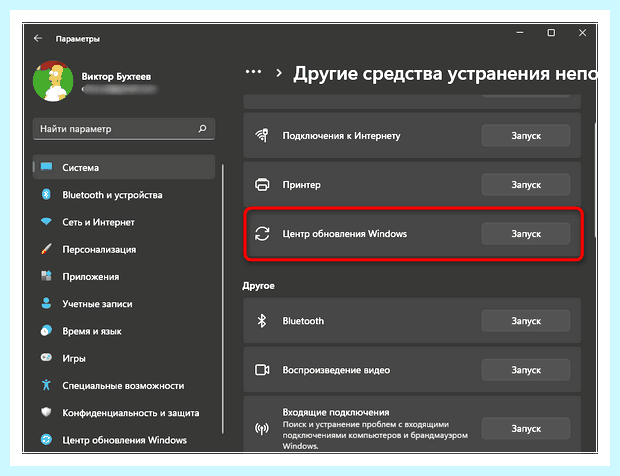Open Время и язык settings
620x476 pixels.
coord(124,331)
